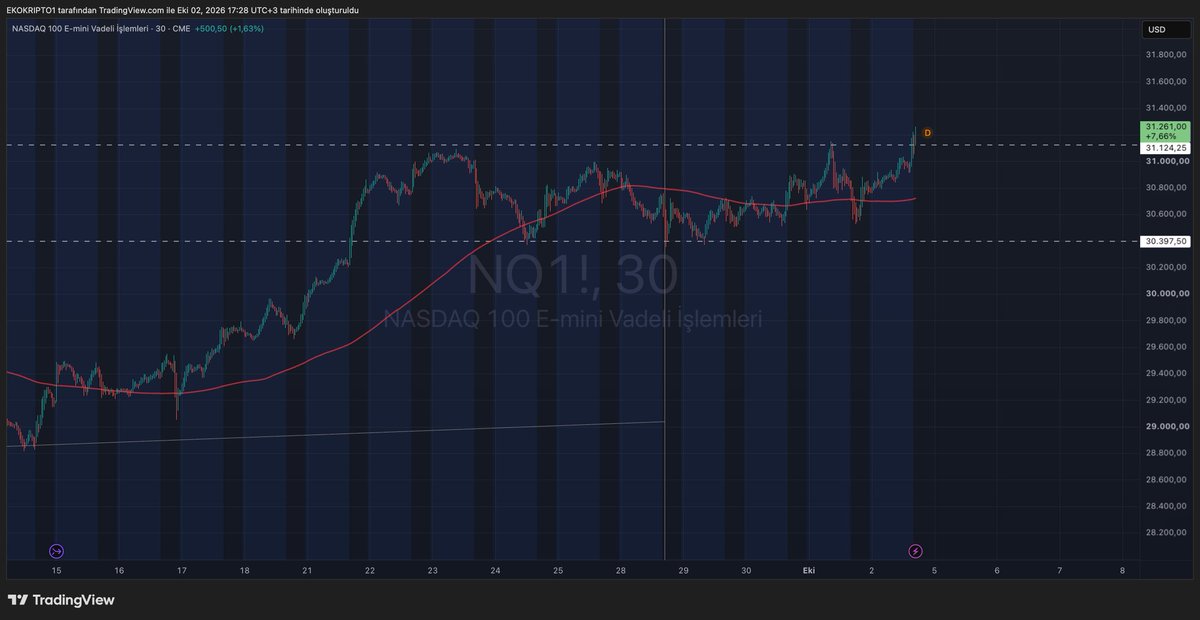Screen dimensions: 1200x620
Task: Click the 30.600,00 price axis label
Action: [x=1167, y=214]
